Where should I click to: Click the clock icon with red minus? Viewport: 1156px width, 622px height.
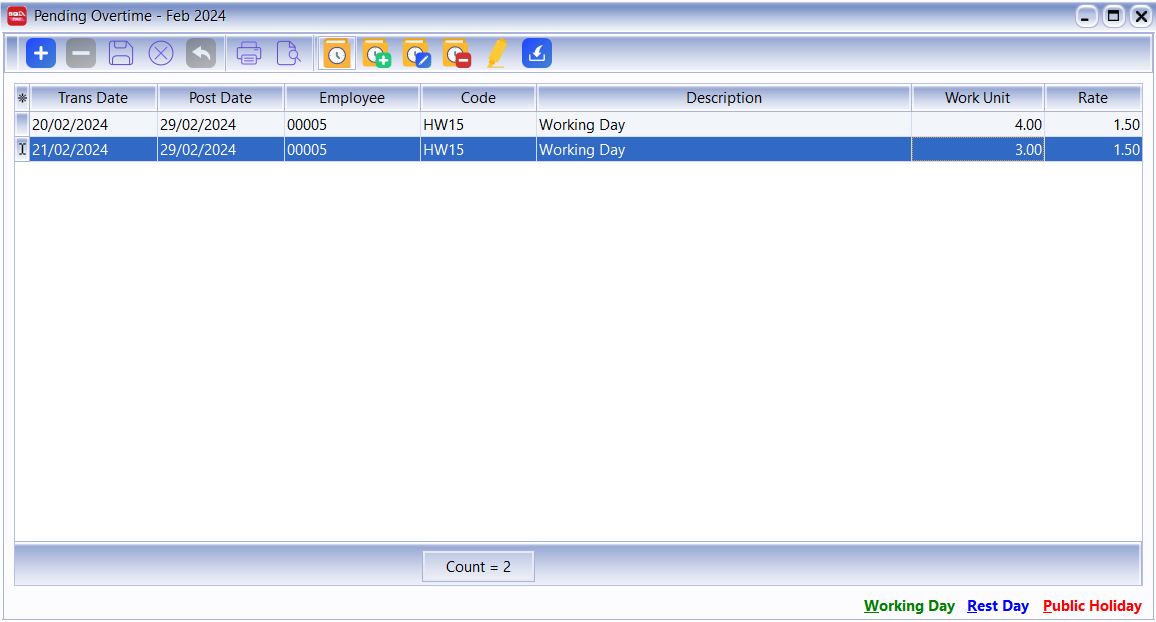(457, 54)
